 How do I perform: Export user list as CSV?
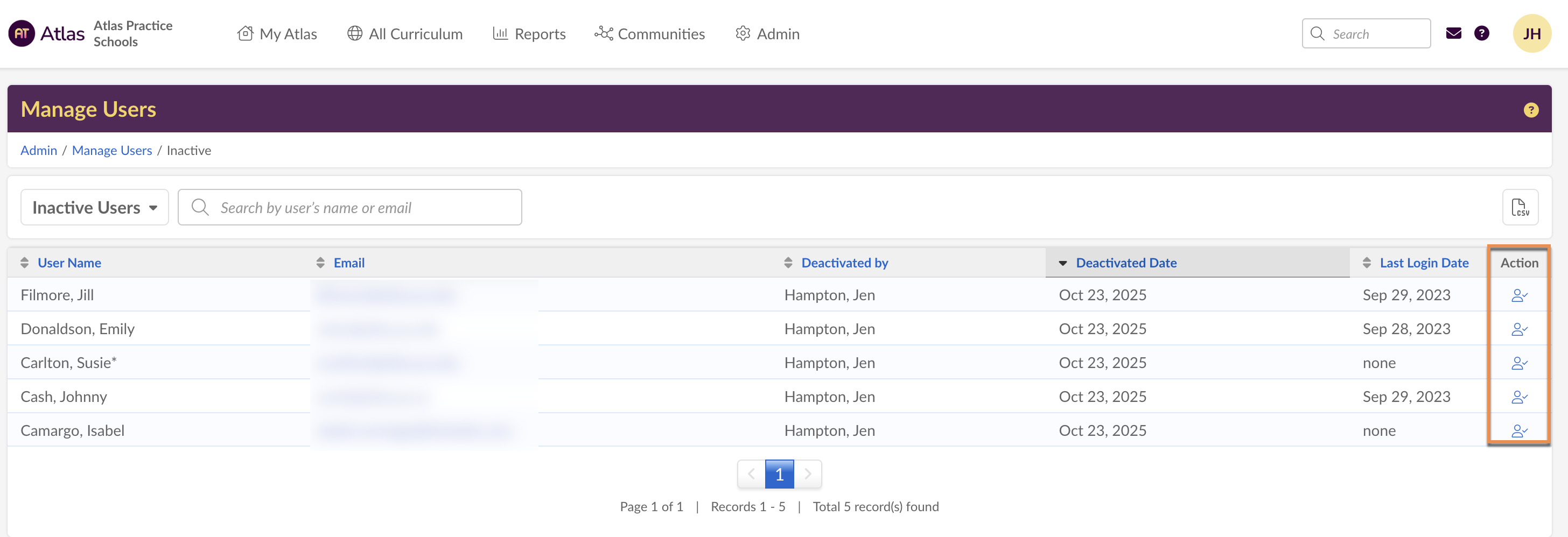tap(1520, 207)
